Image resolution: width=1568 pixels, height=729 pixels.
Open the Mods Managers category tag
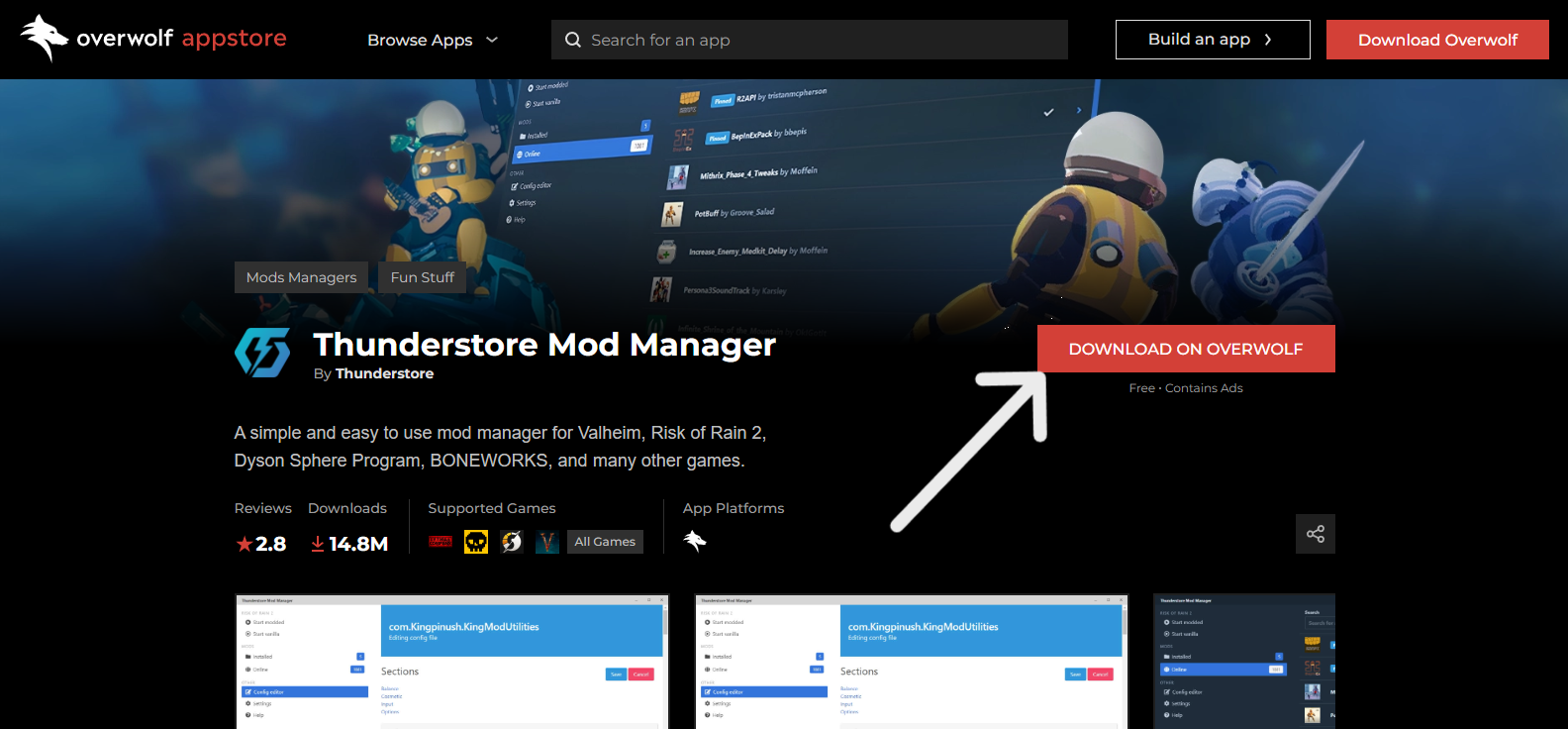(302, 277)
